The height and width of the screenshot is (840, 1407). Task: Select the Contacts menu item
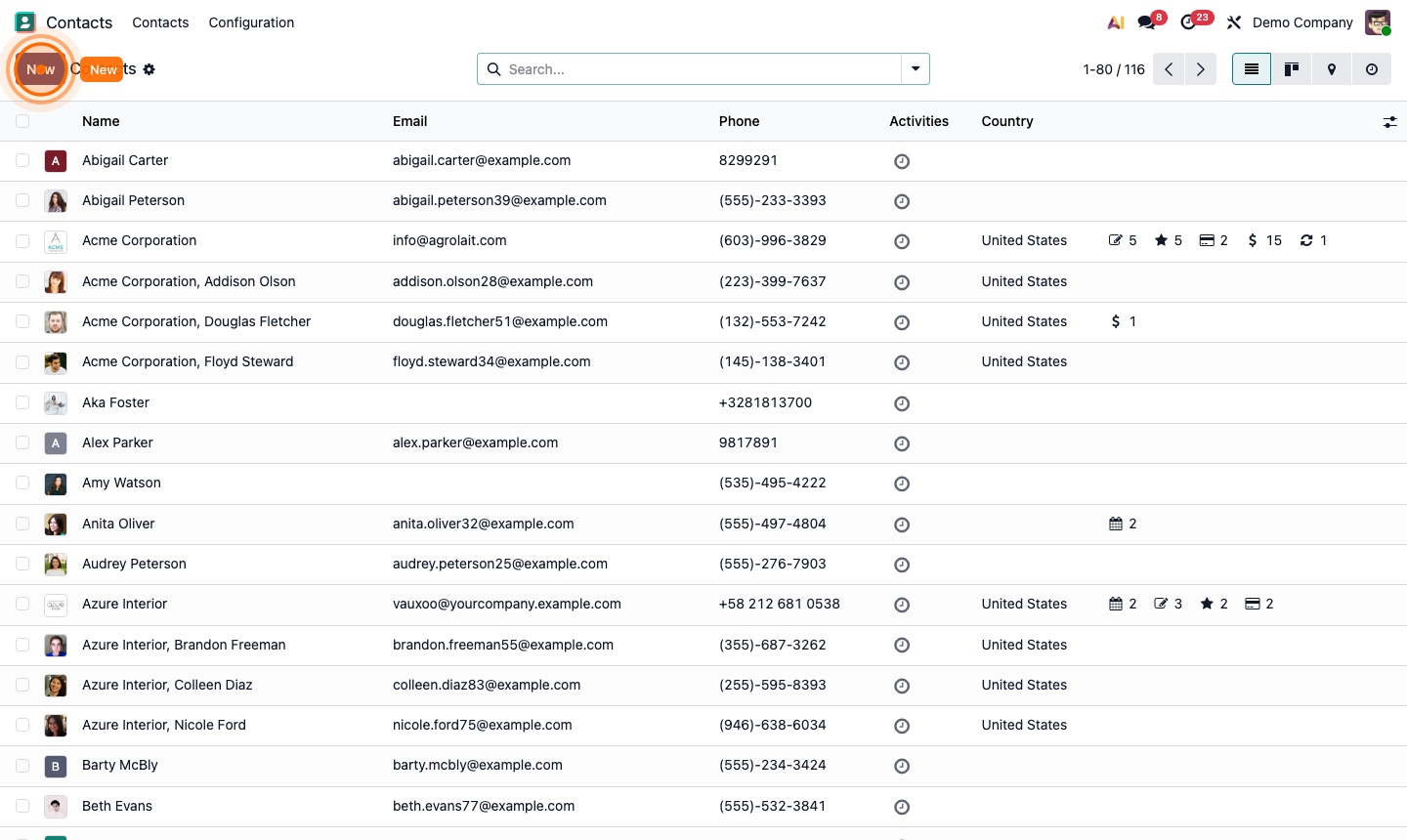click(x=160, y=21)
